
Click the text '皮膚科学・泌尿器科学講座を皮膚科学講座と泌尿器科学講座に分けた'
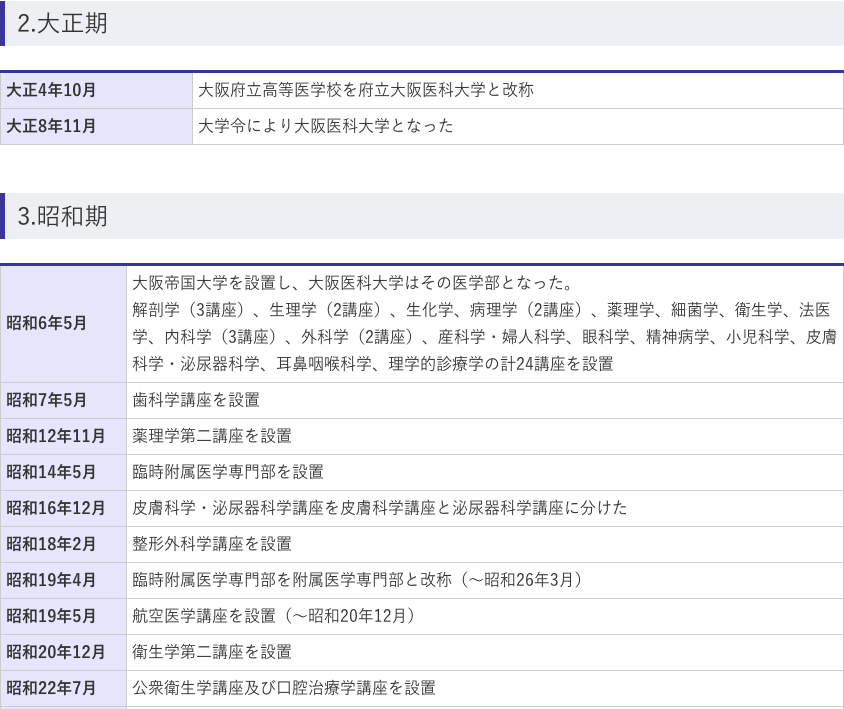point(380,509)
